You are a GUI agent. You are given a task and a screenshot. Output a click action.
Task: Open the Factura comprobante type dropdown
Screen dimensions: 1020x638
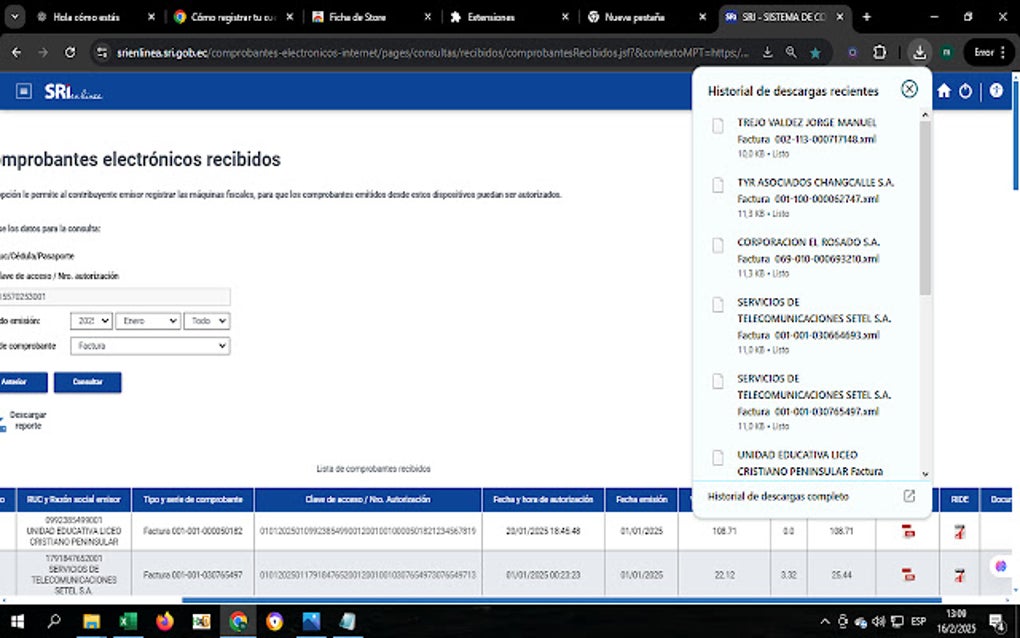point(148,345)
